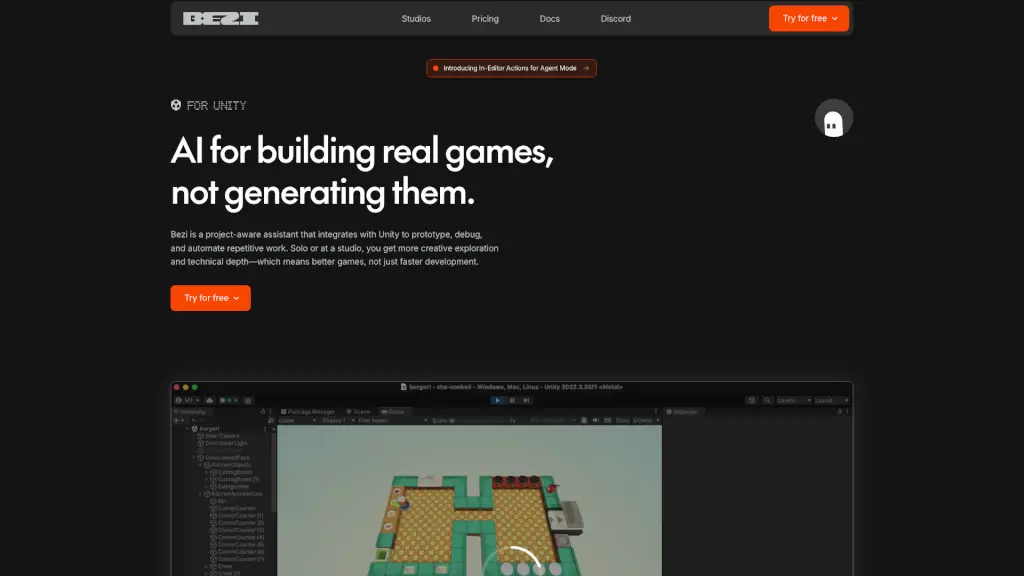Image resolution: width=1024 pixels, height=576 pixels.
Task: Click the cloud icon in Unity toolbar
Action: tap(211, 400)
